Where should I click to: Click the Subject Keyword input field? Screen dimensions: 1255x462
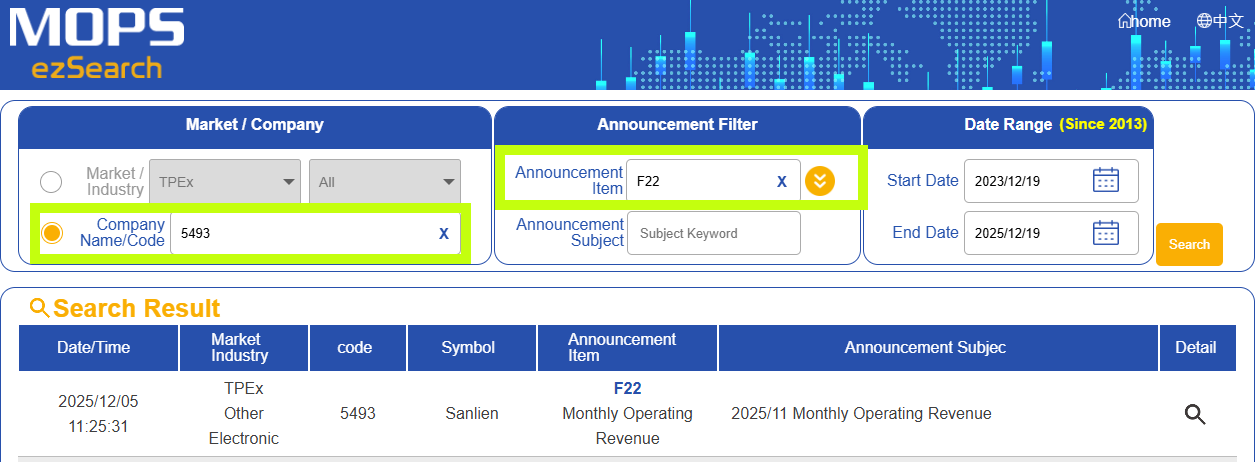click(713, 233)
